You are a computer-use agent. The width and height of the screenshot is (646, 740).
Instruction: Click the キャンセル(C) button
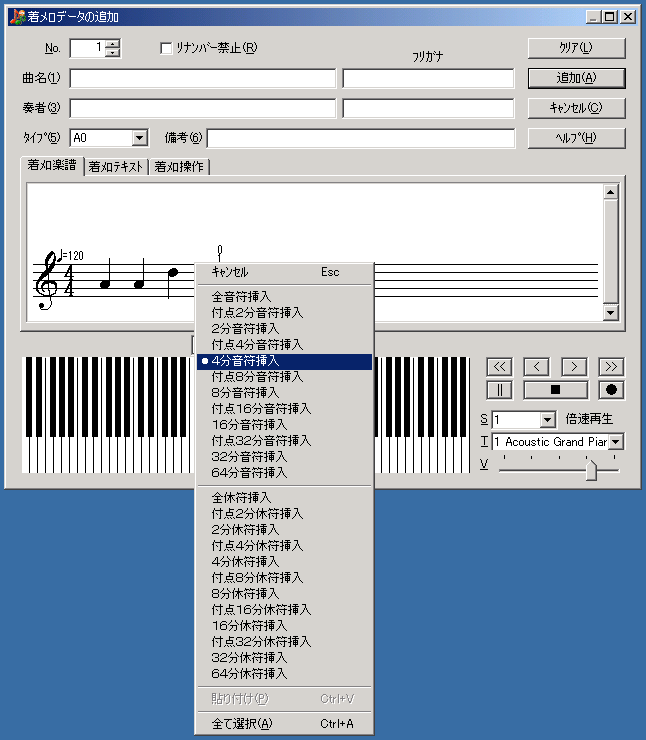(577, 108)
